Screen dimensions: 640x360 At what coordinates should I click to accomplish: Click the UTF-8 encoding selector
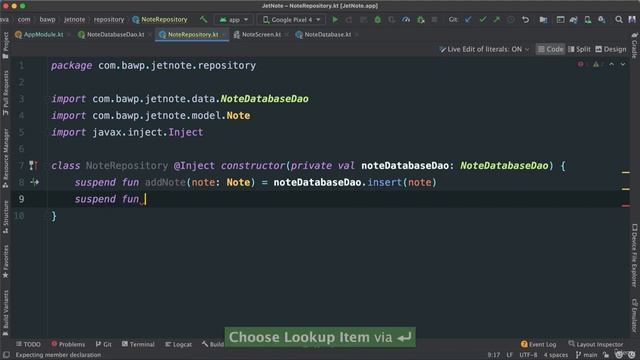pyautogui.click(x=528, y=355)
